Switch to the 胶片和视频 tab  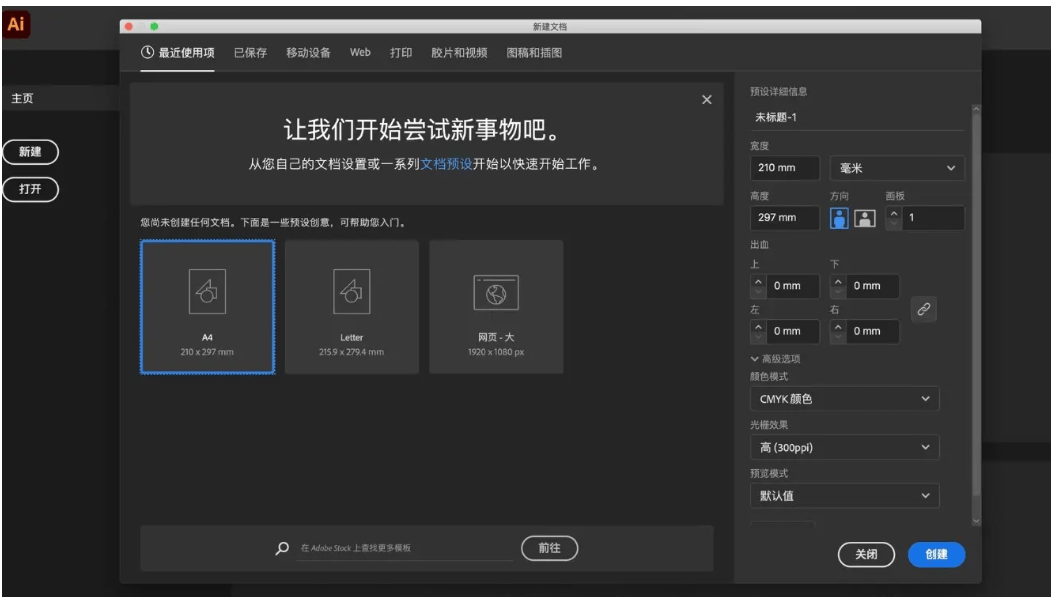(459, 52)
